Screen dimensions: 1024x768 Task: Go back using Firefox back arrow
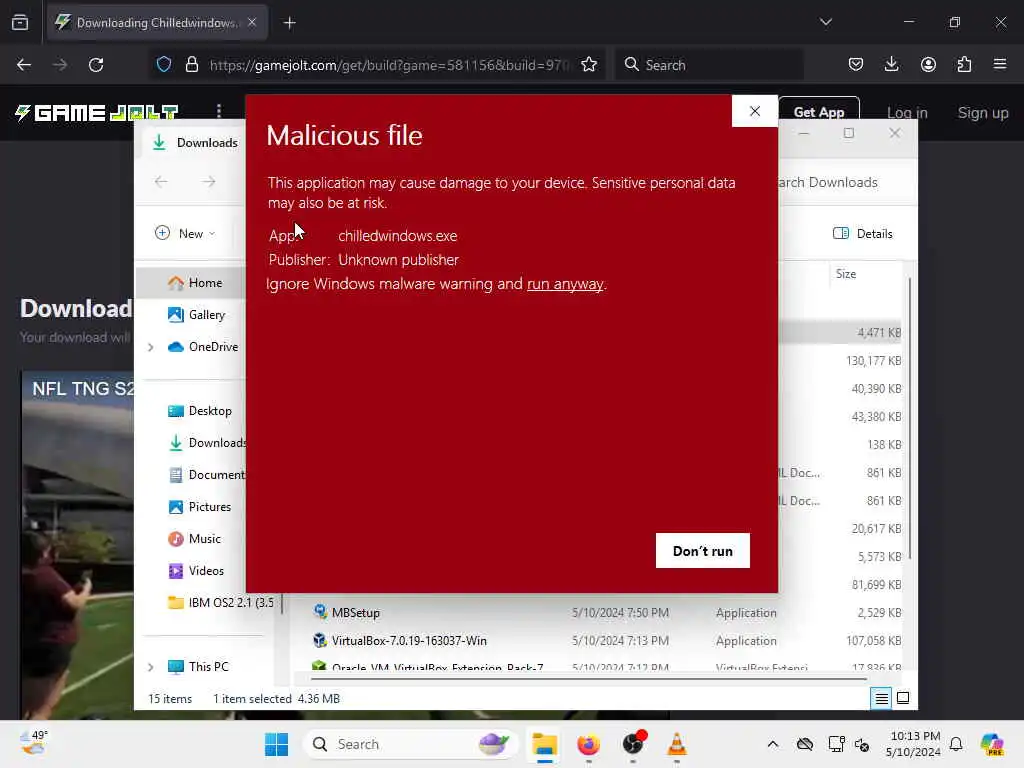(x=24, y=65)
